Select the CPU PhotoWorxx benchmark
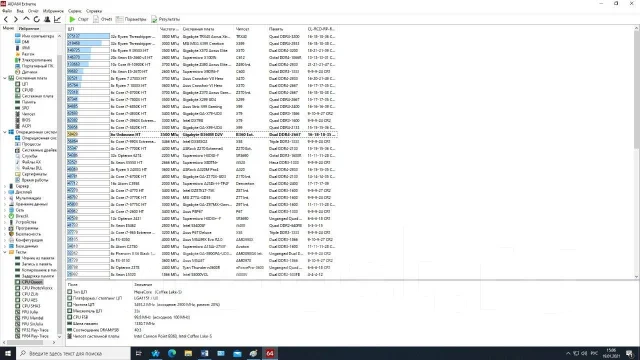The width and height of the screenshot is (640, 360). click(x=37, y=288)
